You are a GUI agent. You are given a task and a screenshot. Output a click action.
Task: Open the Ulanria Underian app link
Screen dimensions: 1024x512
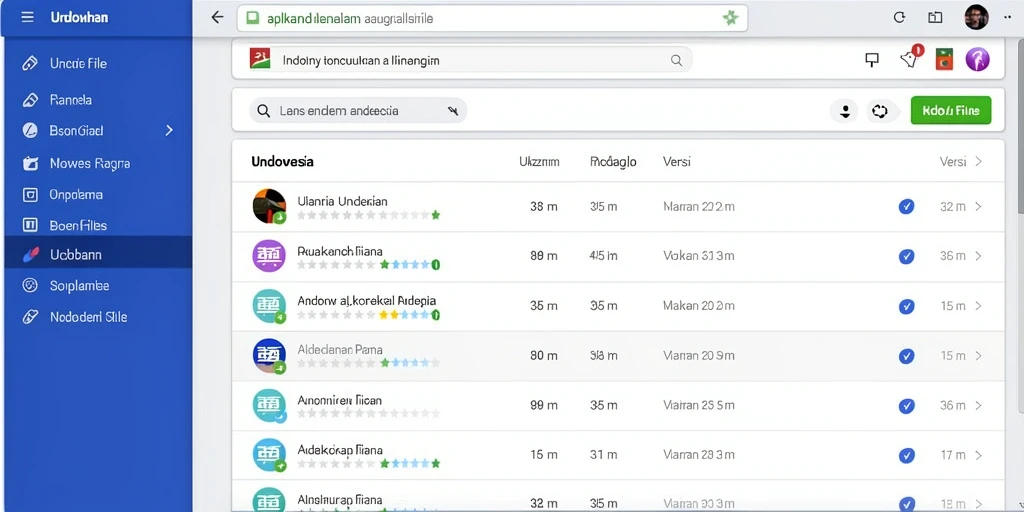(342, 201)
